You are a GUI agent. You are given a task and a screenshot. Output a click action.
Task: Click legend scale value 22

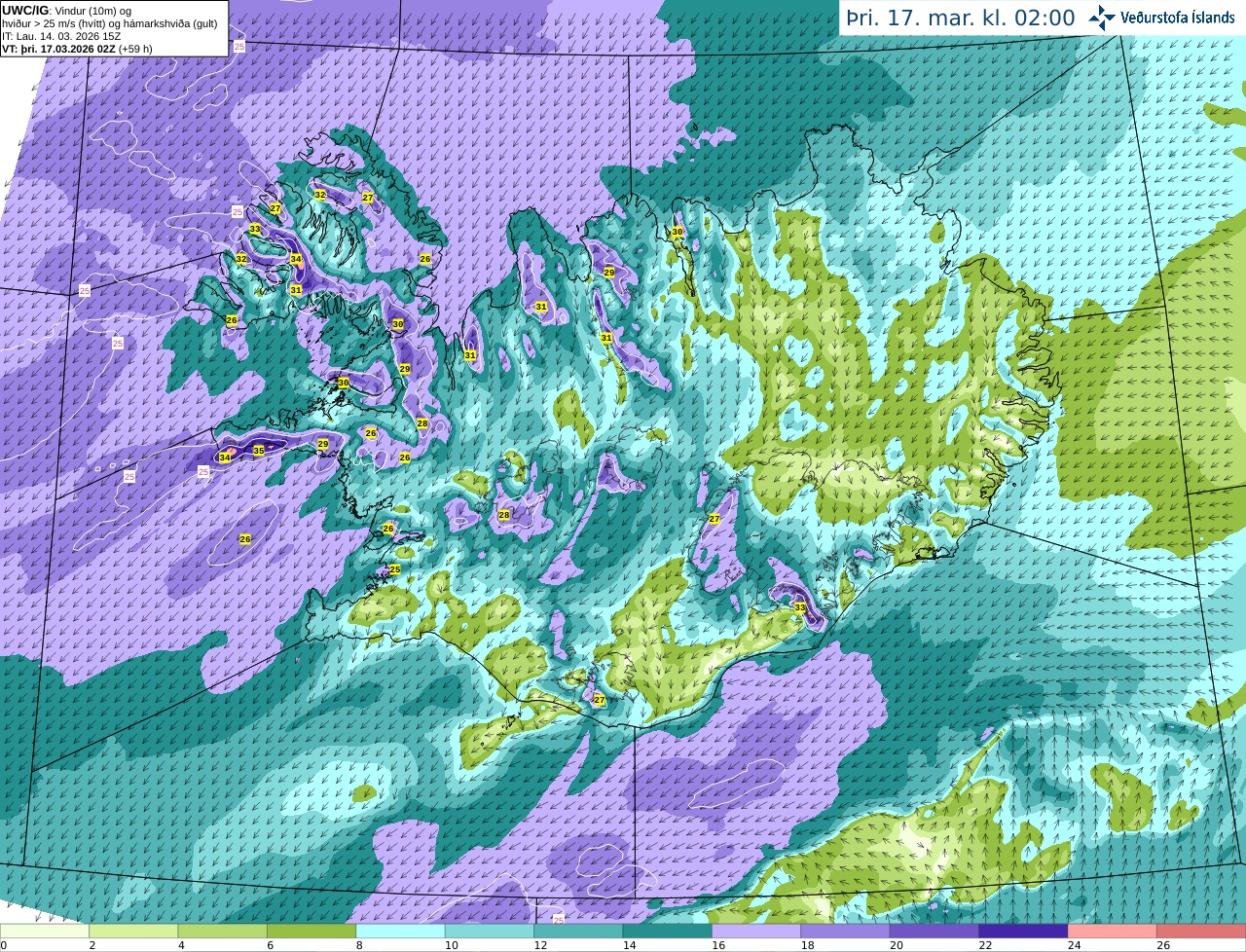[x=985, y=945]
